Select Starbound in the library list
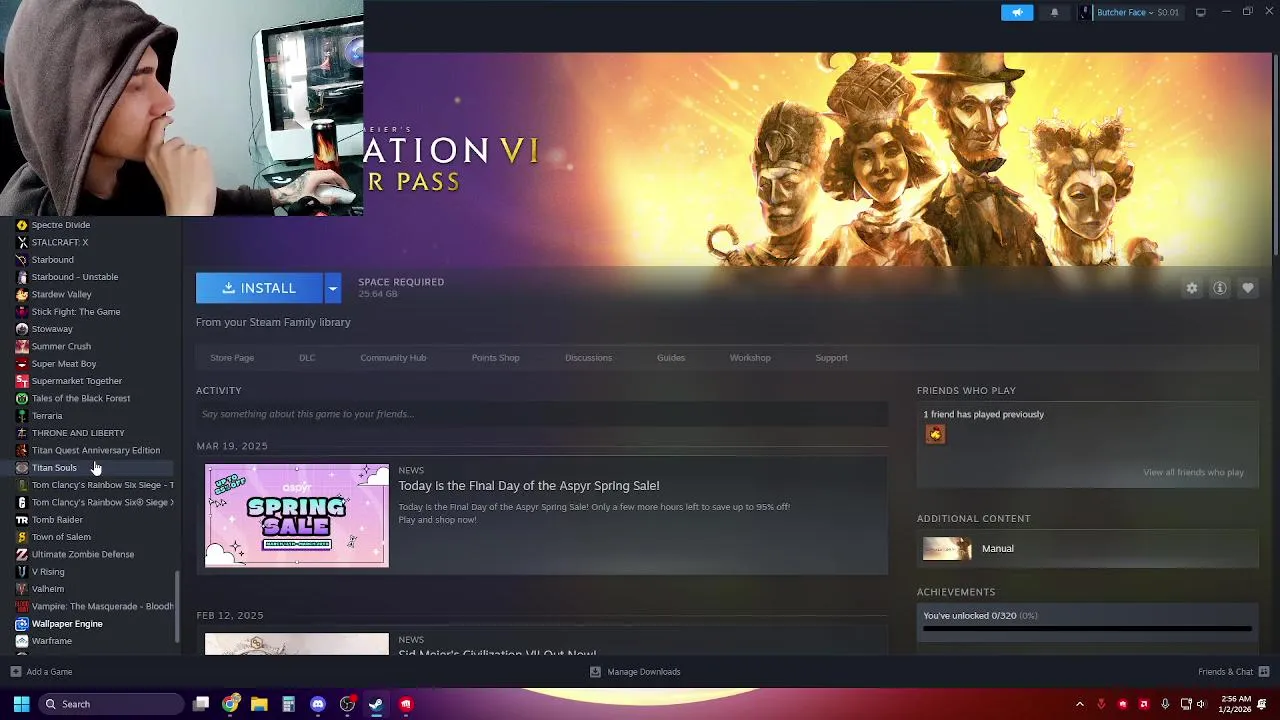 (x=52, y=260)
